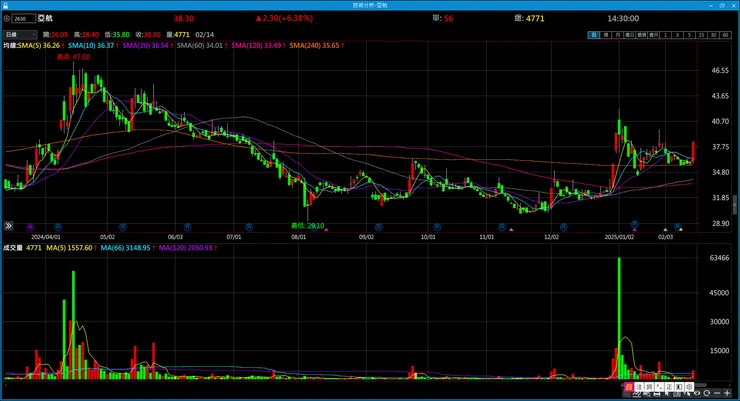The height and width of the screenshot is (401, 740).
Task: Switch chart to 1-minute interval
Action: coord(665,35)
